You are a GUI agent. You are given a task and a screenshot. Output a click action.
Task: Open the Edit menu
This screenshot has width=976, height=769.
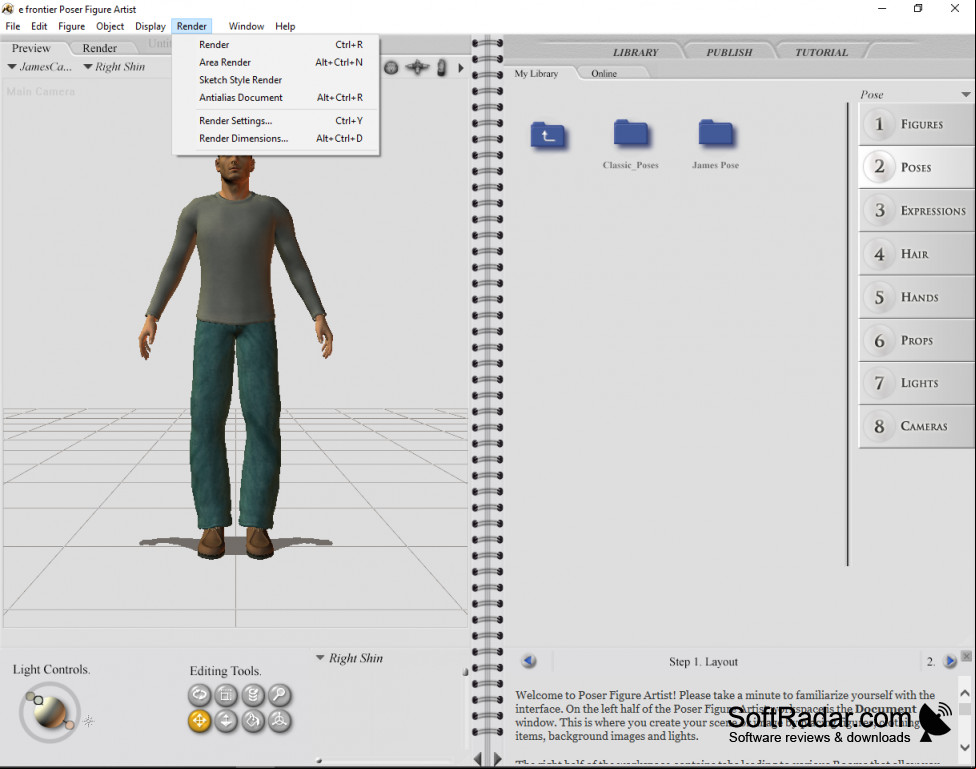(39, 26)
